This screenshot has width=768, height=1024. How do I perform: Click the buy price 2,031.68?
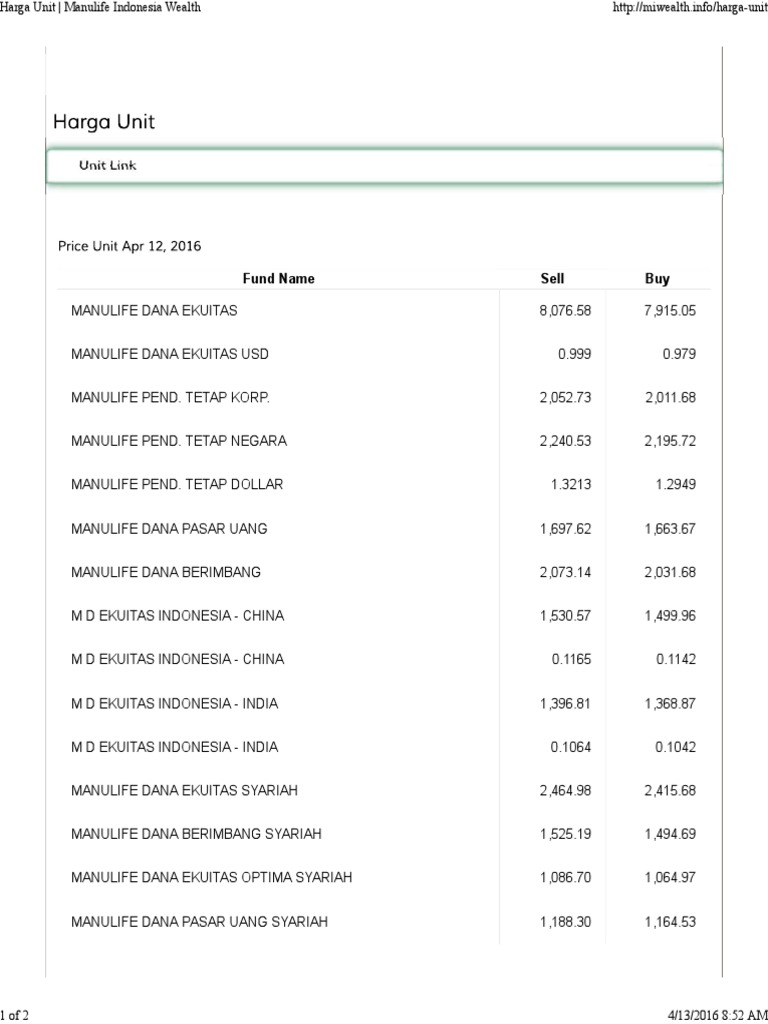(x=670, y=572)
